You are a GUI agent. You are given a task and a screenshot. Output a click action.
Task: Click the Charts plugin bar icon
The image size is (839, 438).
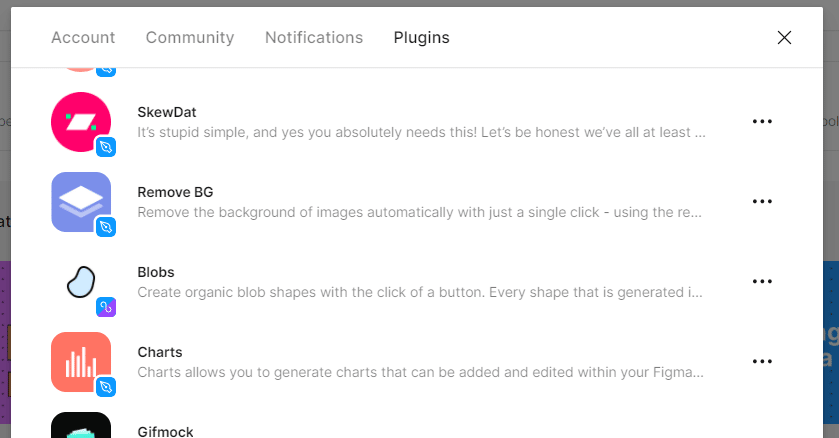(x=81, y=362)
